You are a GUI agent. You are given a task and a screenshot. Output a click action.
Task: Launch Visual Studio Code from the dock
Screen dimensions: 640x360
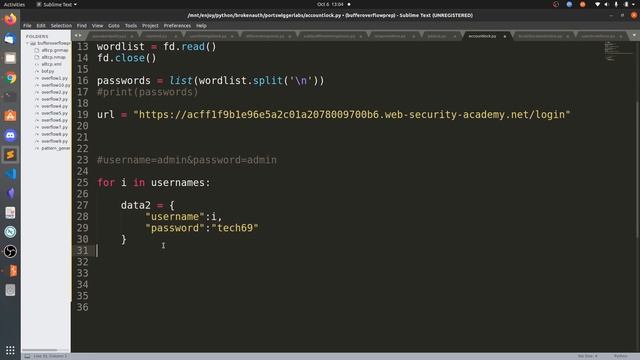pyautogui.click(x=10, y=174)
